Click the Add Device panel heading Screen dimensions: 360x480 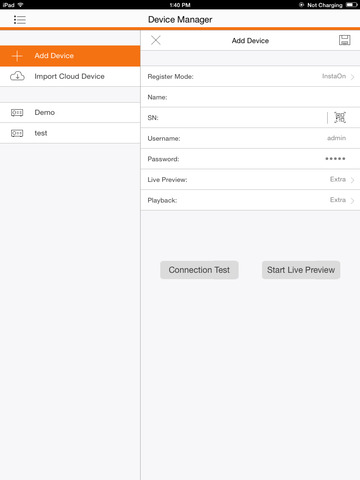[250, 41]
